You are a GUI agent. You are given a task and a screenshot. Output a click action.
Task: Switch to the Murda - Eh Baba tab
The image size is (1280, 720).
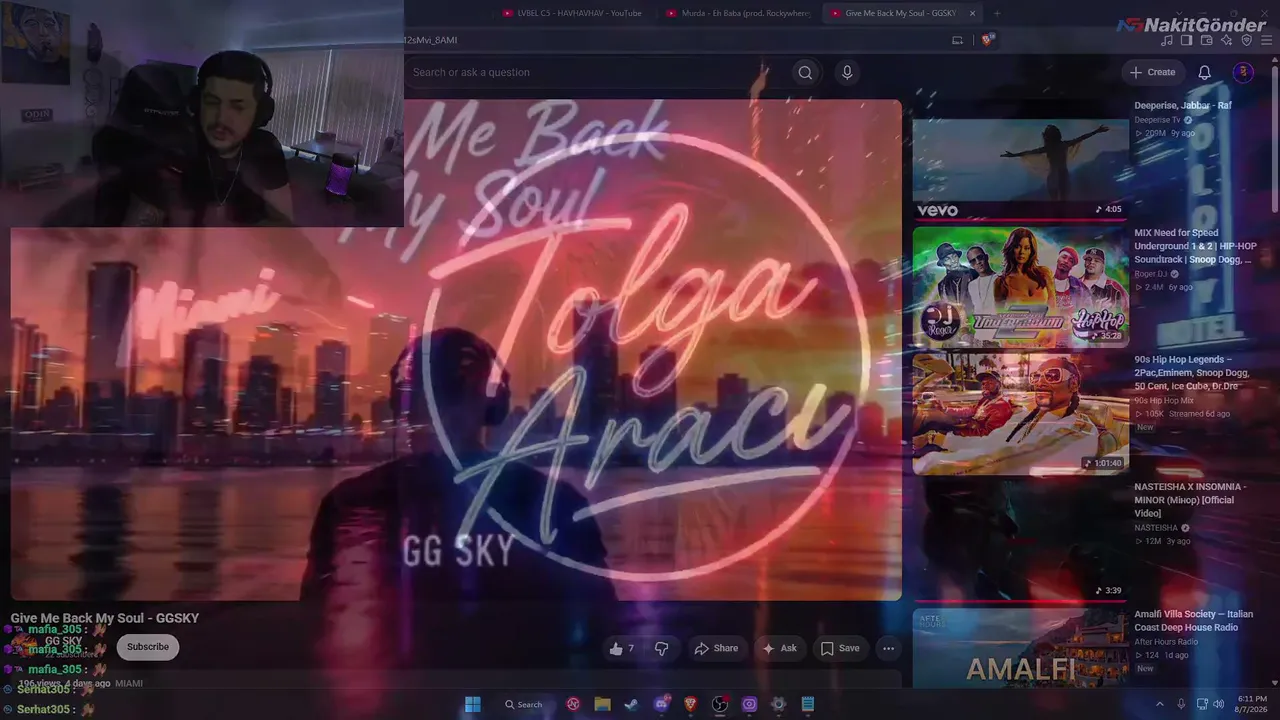tap(739, 13)
